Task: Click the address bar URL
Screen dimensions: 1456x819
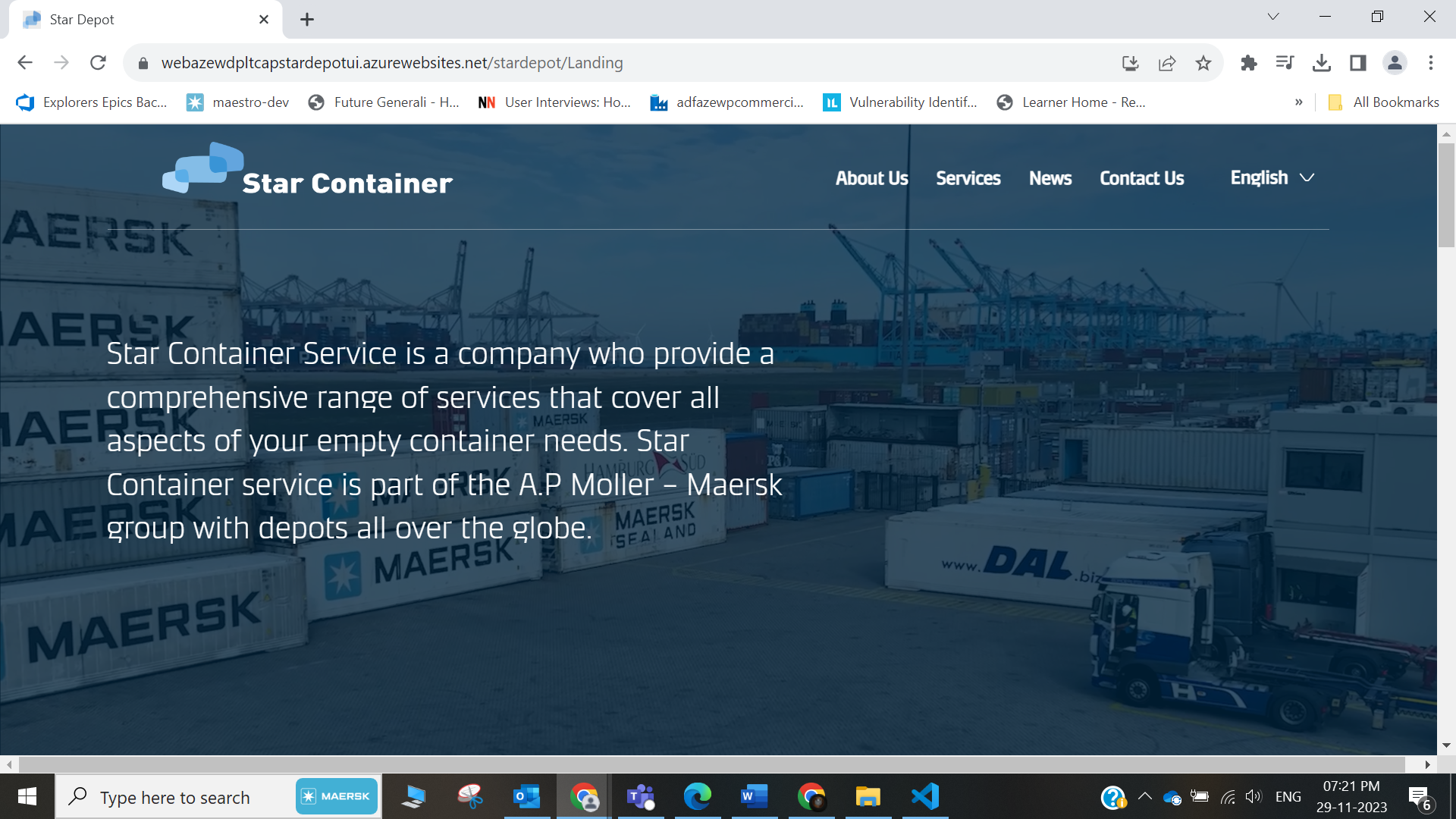Action: coord(392,63)
